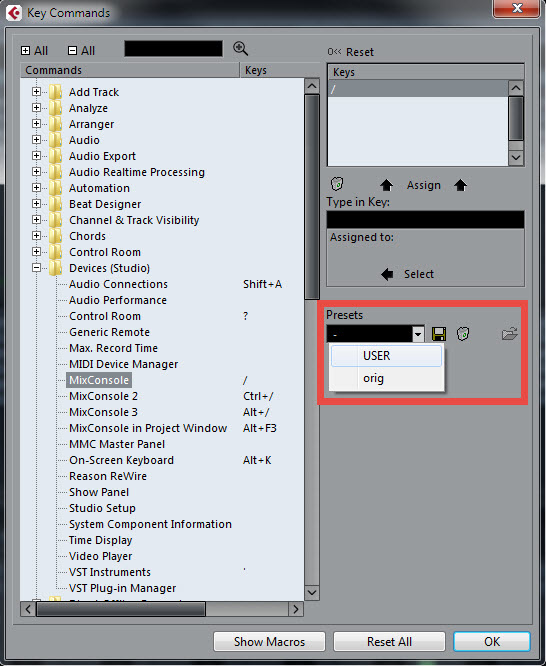Expand the Analyze category
The image size is (546, 666).
click(x=37, y=107)
